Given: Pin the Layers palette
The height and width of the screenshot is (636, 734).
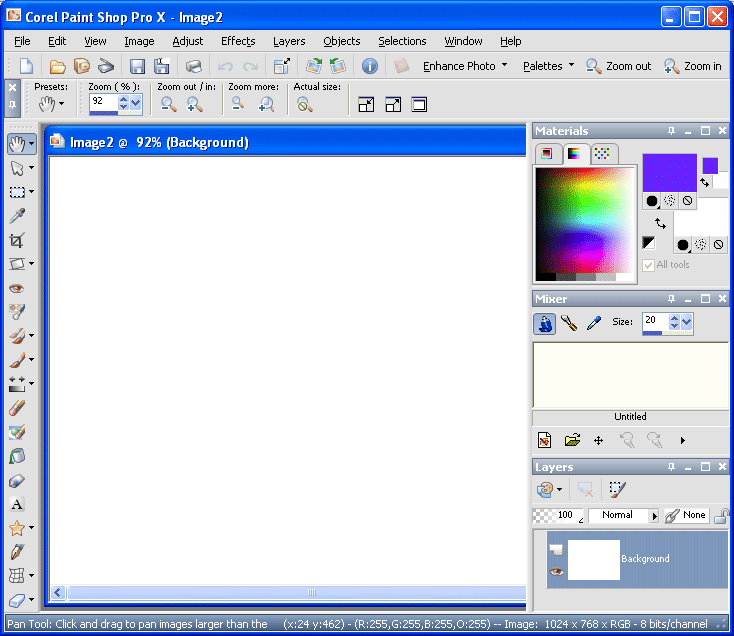Looking at the screenshot, I should (671, 467).
